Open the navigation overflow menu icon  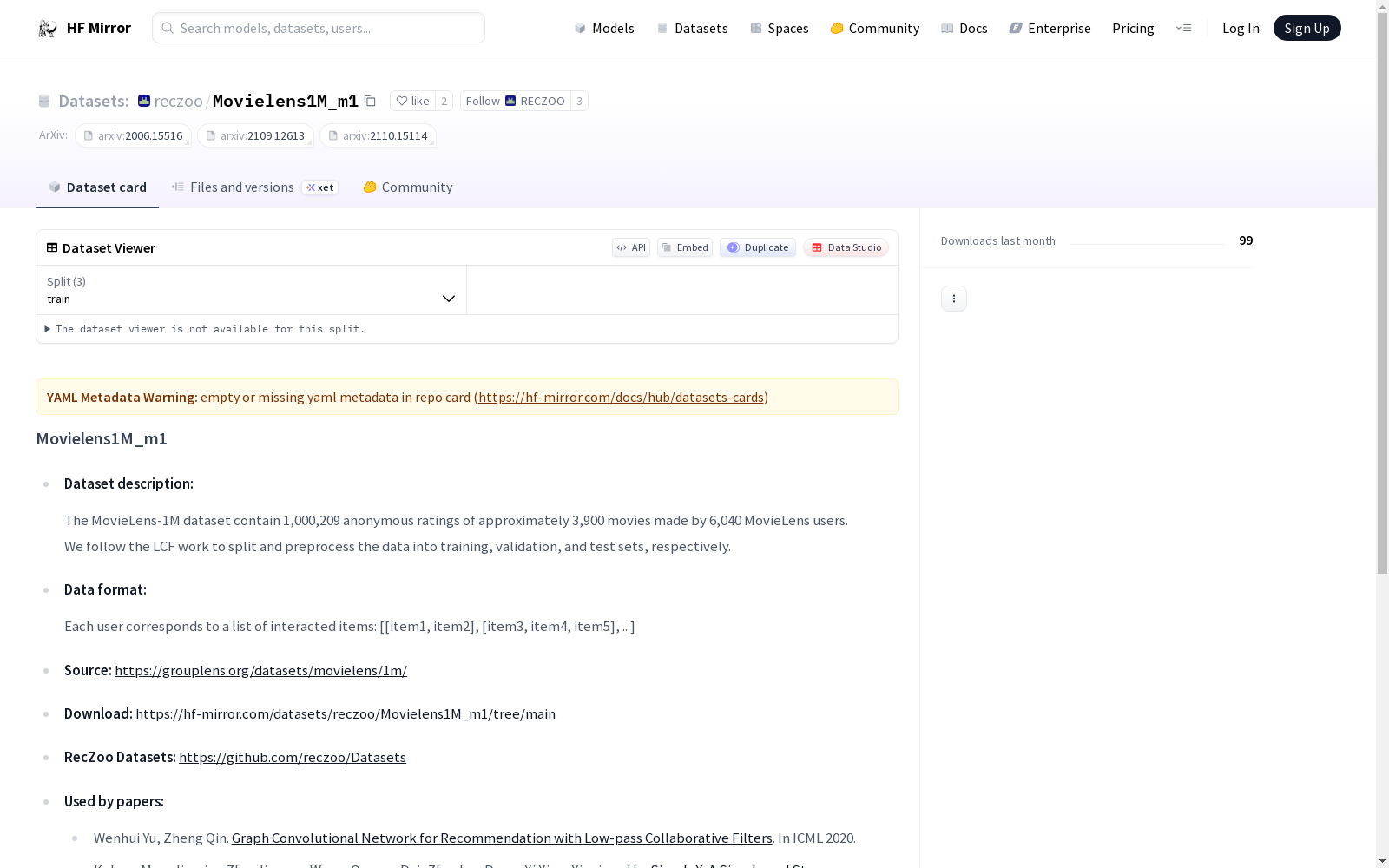pos(1183,28)
